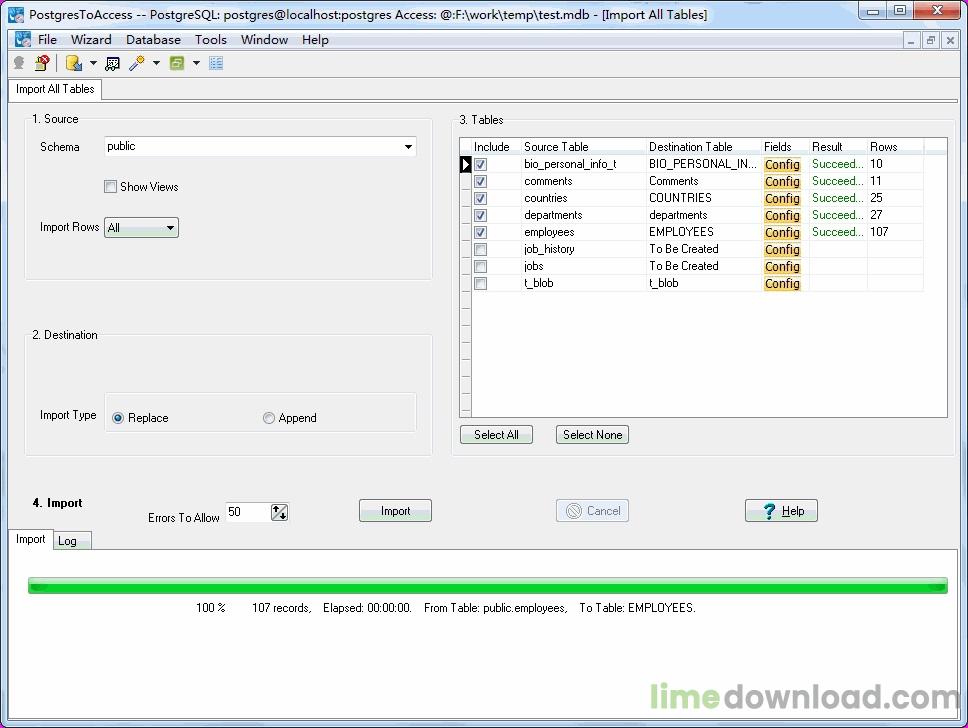Click the green window arrangement icon
The height and width of the screenshot is (728, 968).
(177, 63)
